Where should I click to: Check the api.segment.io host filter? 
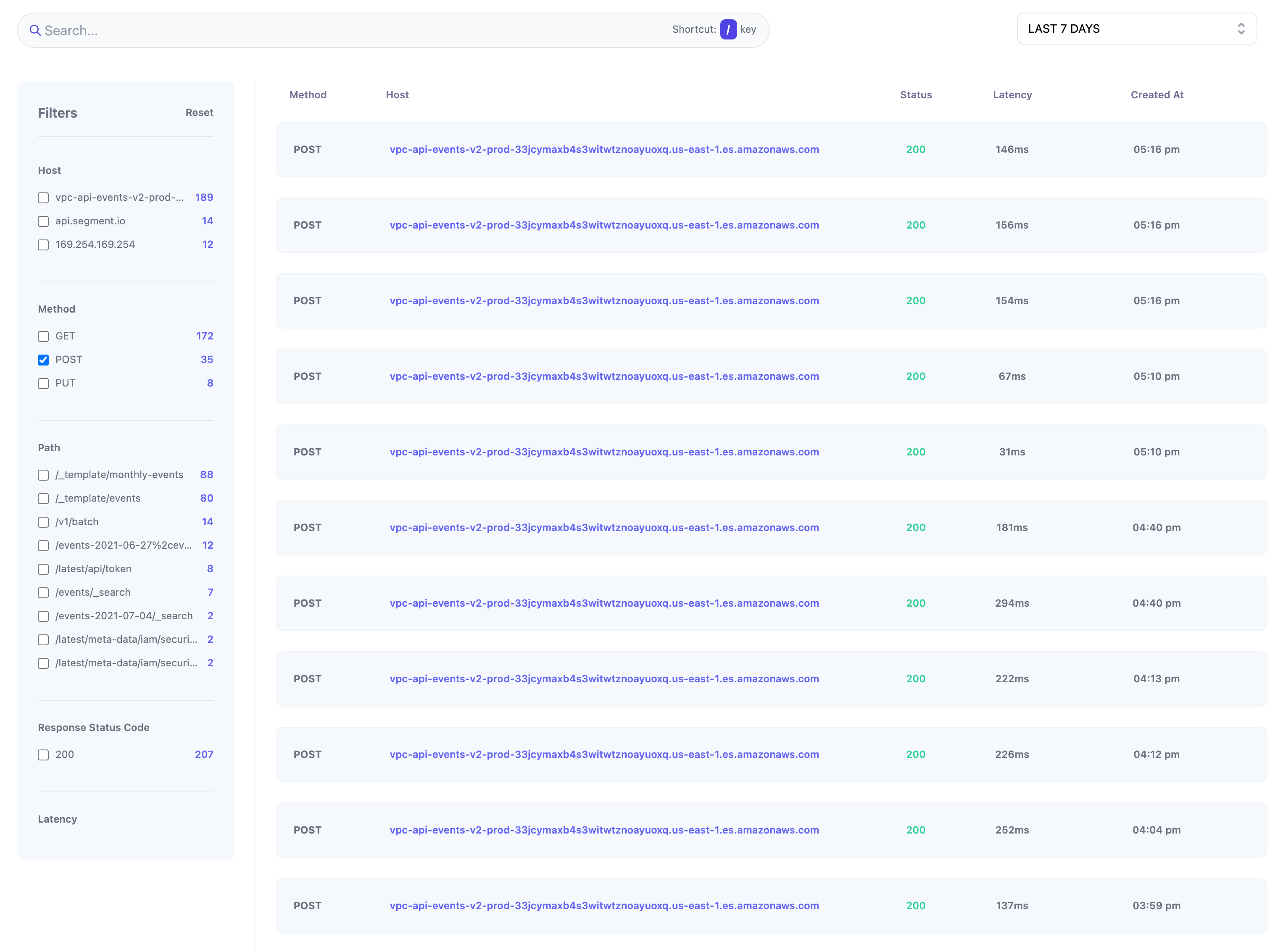[43, 221]
